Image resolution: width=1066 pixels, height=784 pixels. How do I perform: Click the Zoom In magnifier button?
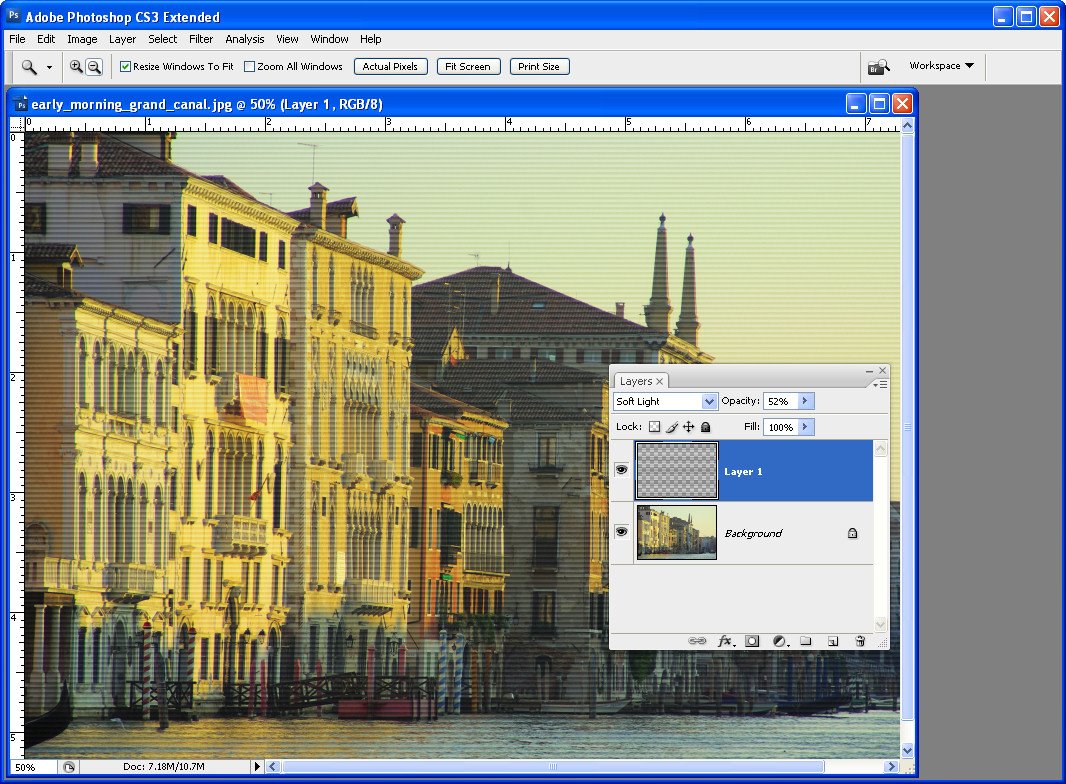[76, 67]
